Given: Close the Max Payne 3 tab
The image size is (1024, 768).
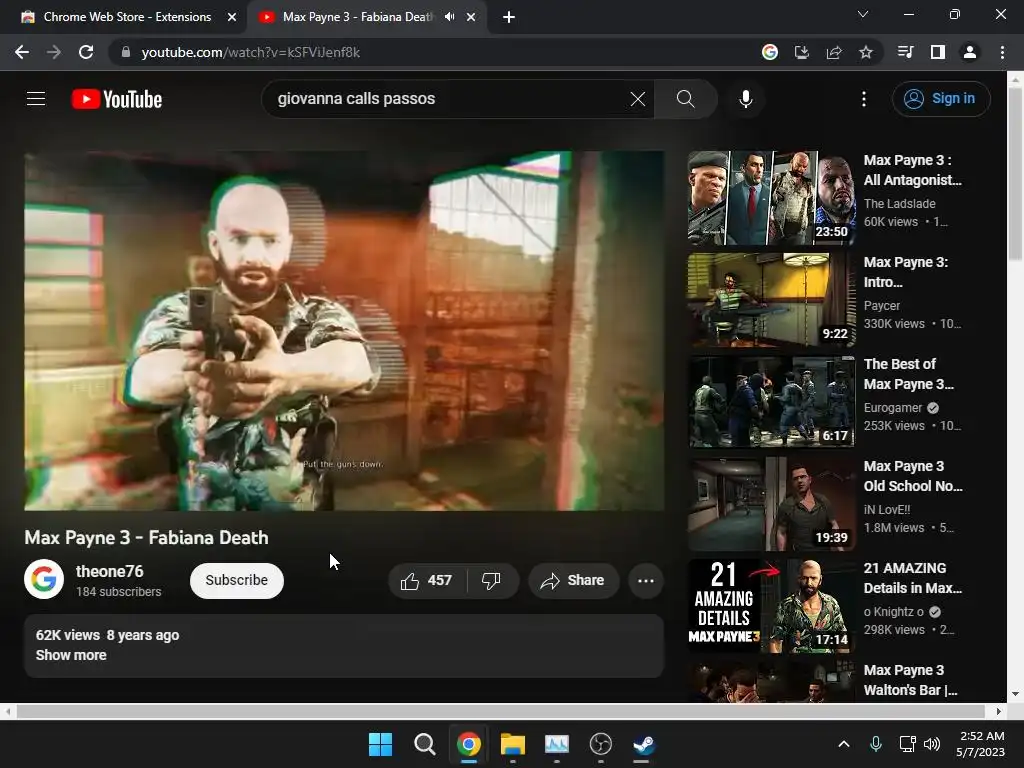Looking at the screenshot, I should [x=472, y=17].
